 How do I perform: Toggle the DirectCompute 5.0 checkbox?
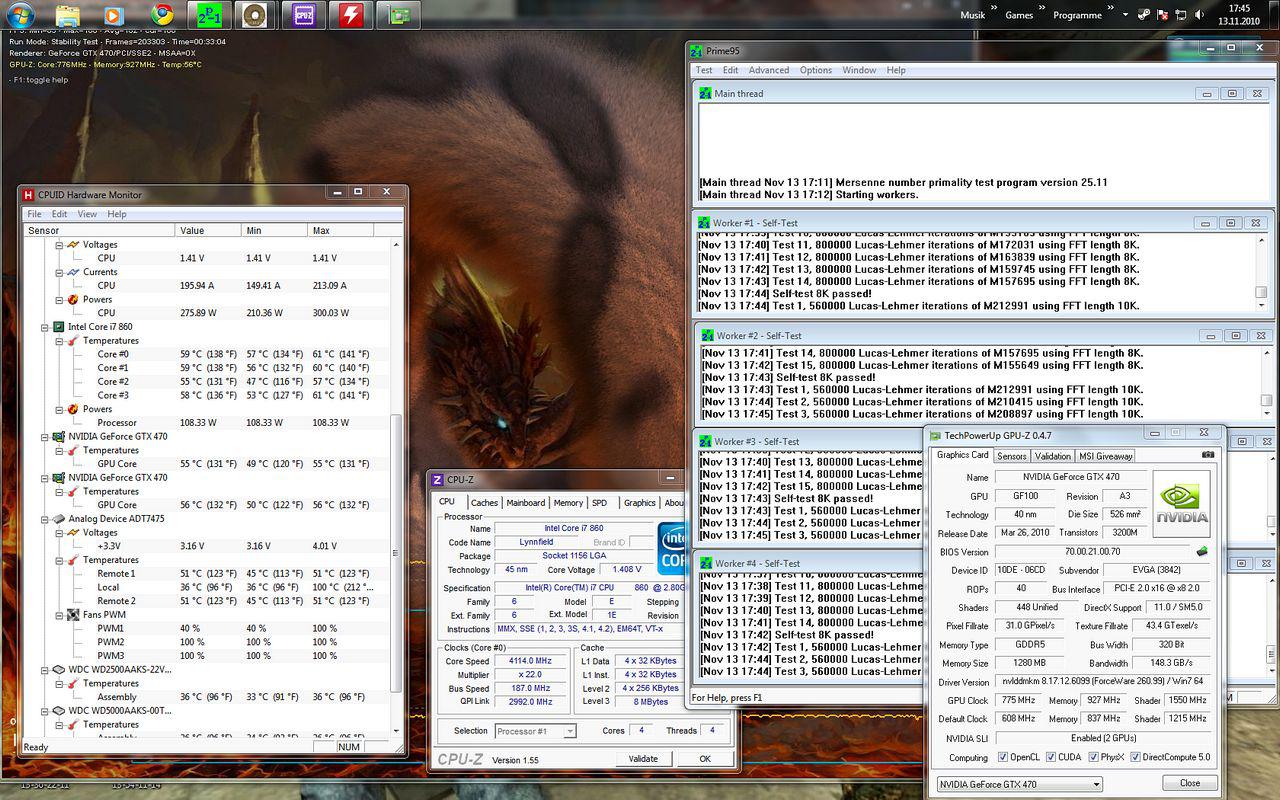[1136, 757]
